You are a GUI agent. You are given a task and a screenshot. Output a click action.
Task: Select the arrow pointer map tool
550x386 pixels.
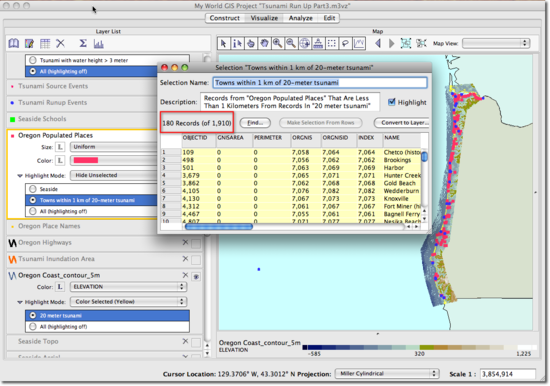click(223, 43)
